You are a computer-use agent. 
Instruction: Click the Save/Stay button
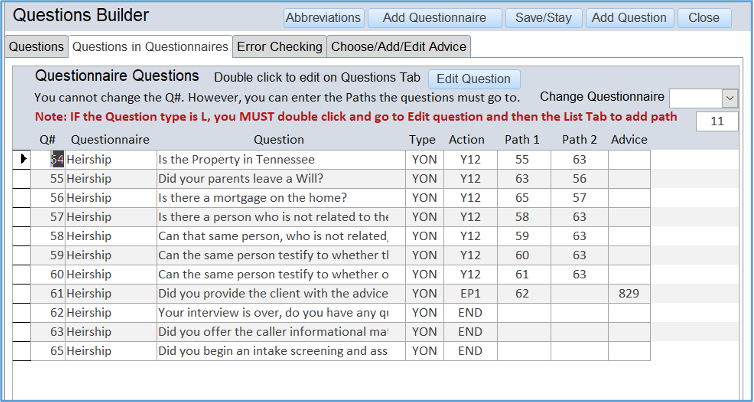[543, 17]
